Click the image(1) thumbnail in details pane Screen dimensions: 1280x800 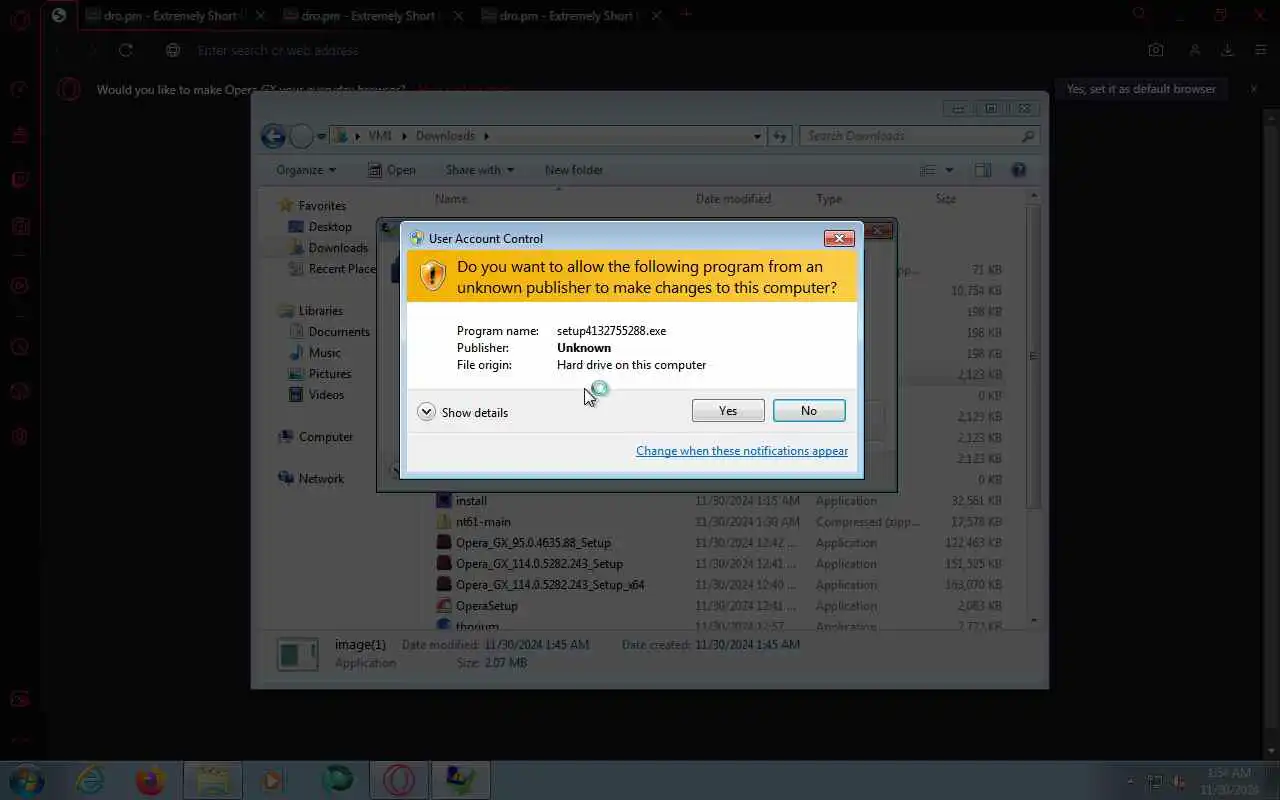[298, 654]
